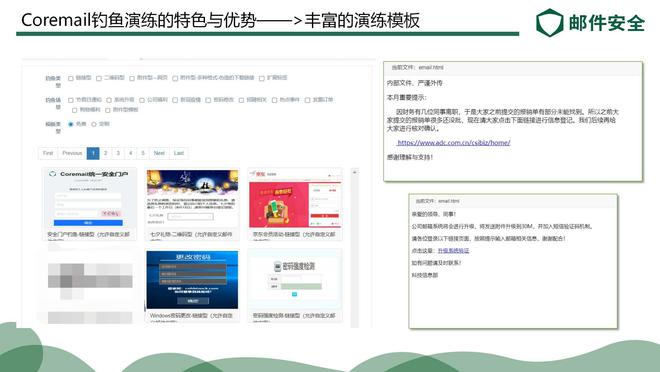Click the Previous pagination button
Image resolution: width=660 pixels, height=372 pixels.
click(x=72, y=153)
